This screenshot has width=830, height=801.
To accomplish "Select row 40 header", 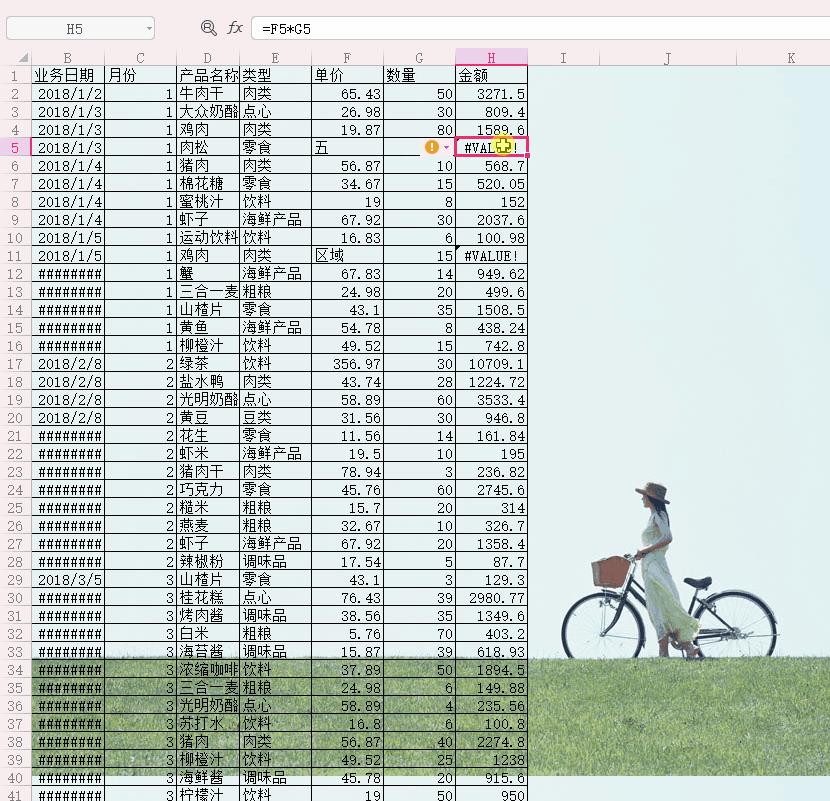I will [x=15, y=778].
